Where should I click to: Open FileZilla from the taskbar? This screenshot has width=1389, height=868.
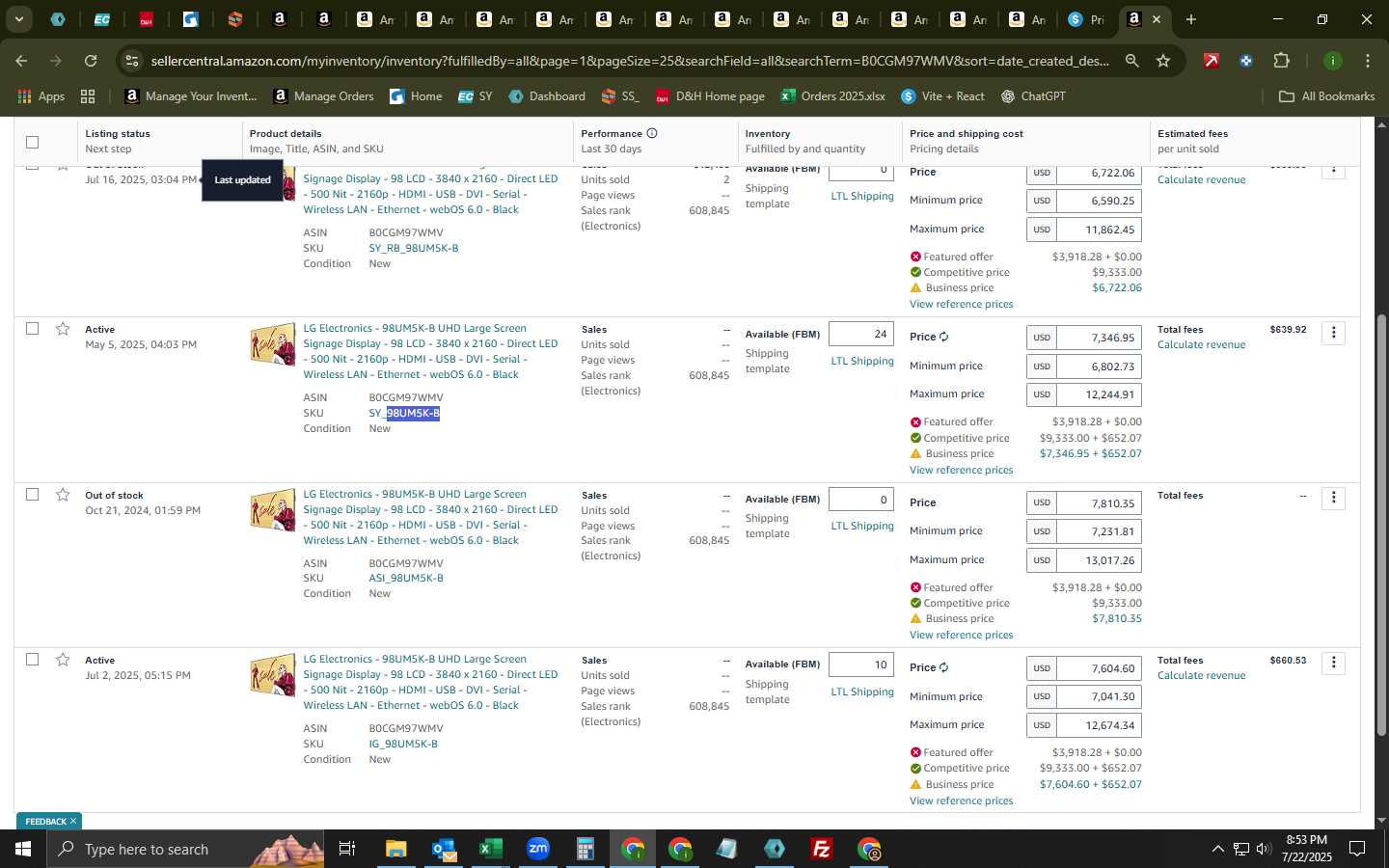pos(822,849)
